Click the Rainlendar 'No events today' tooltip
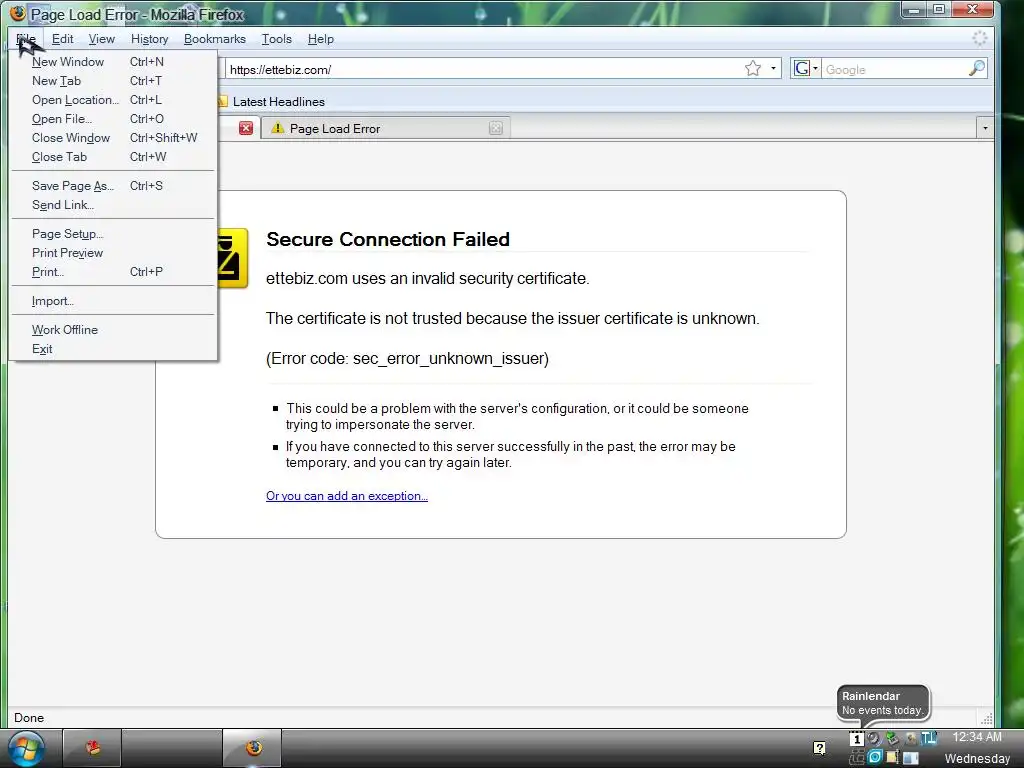 883,703
